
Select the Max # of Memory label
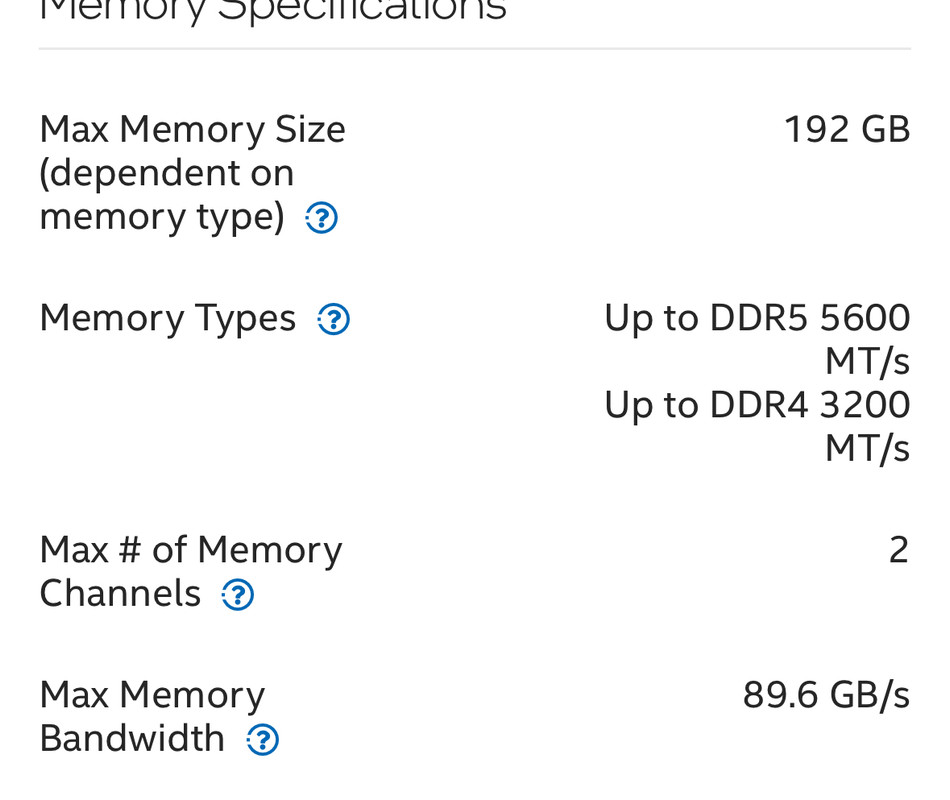[191, 550]
